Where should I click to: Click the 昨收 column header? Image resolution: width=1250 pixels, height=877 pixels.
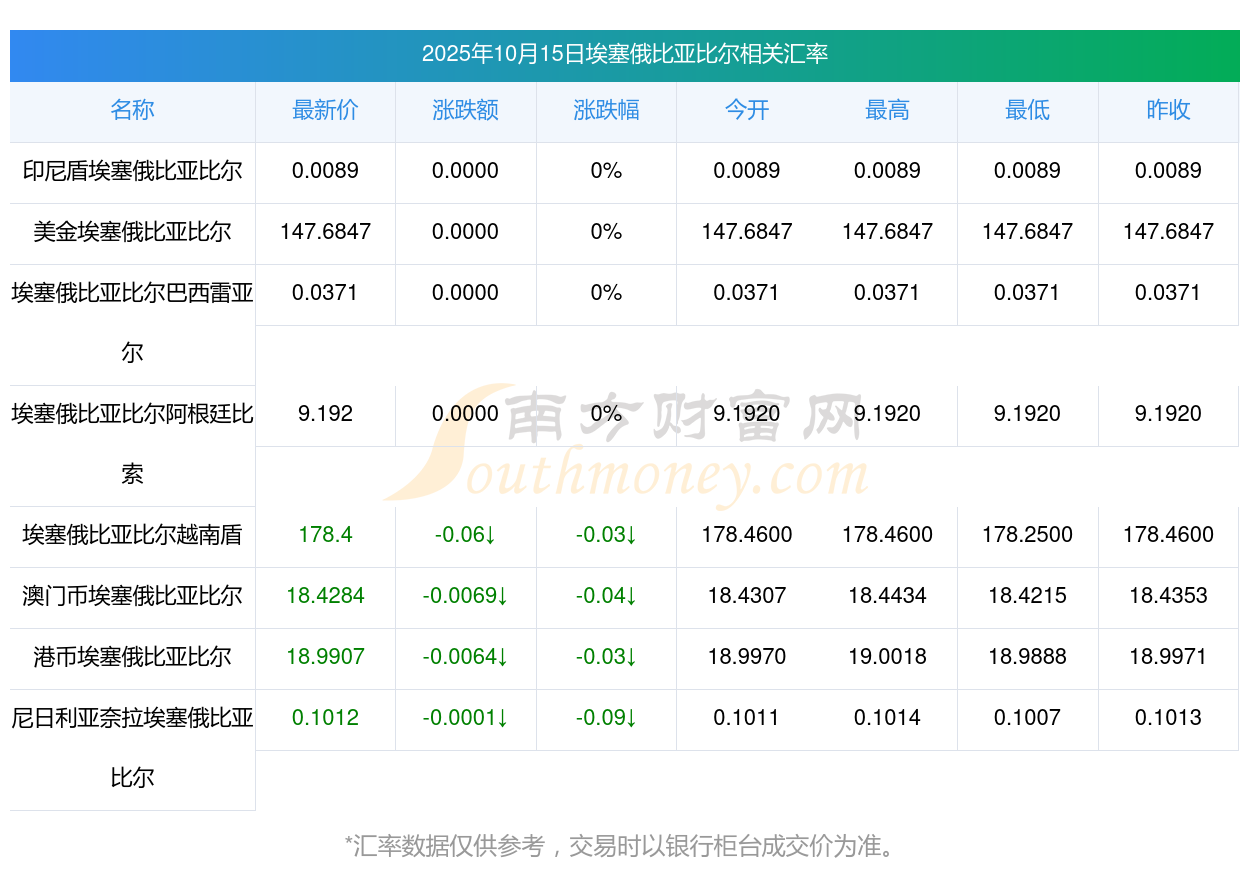coord(1168,111)
